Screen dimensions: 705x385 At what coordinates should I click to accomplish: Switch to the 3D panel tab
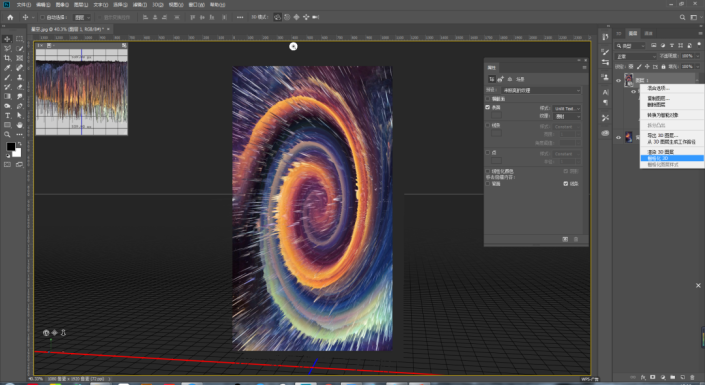click(x=619, y=33)
